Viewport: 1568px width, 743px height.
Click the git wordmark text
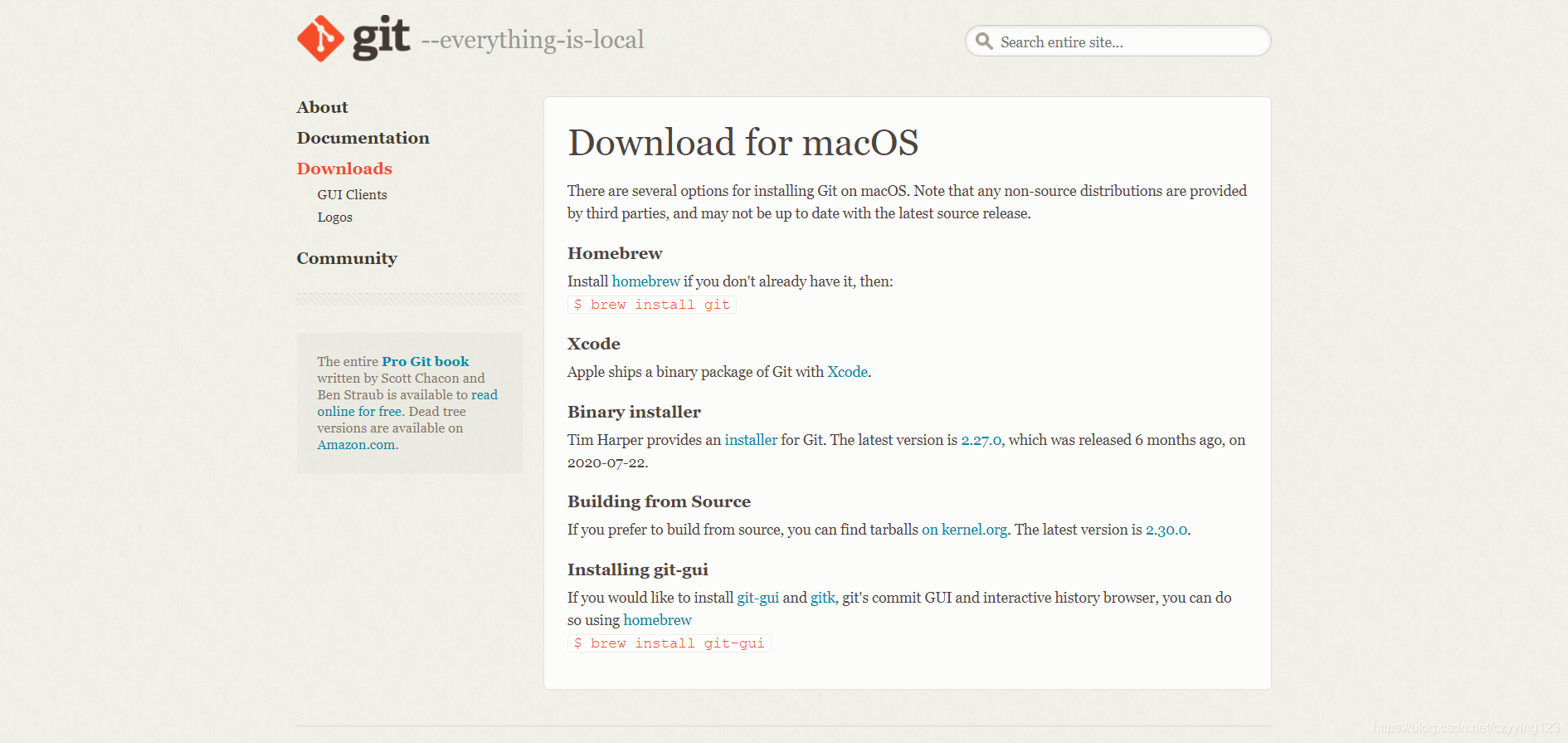pyautogui.click(x=382, y=38)
